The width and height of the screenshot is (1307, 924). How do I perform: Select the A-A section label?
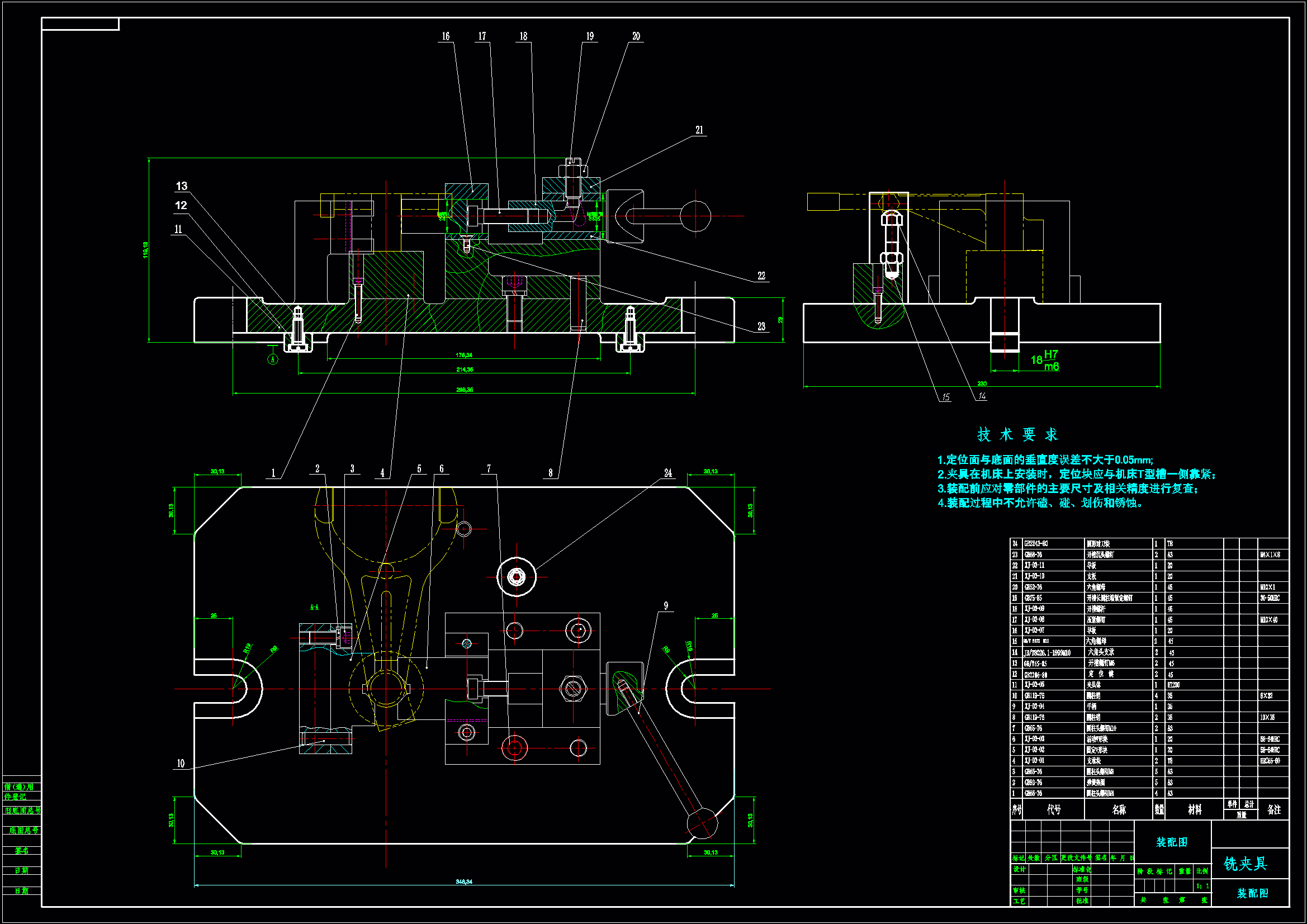[314, 608]
